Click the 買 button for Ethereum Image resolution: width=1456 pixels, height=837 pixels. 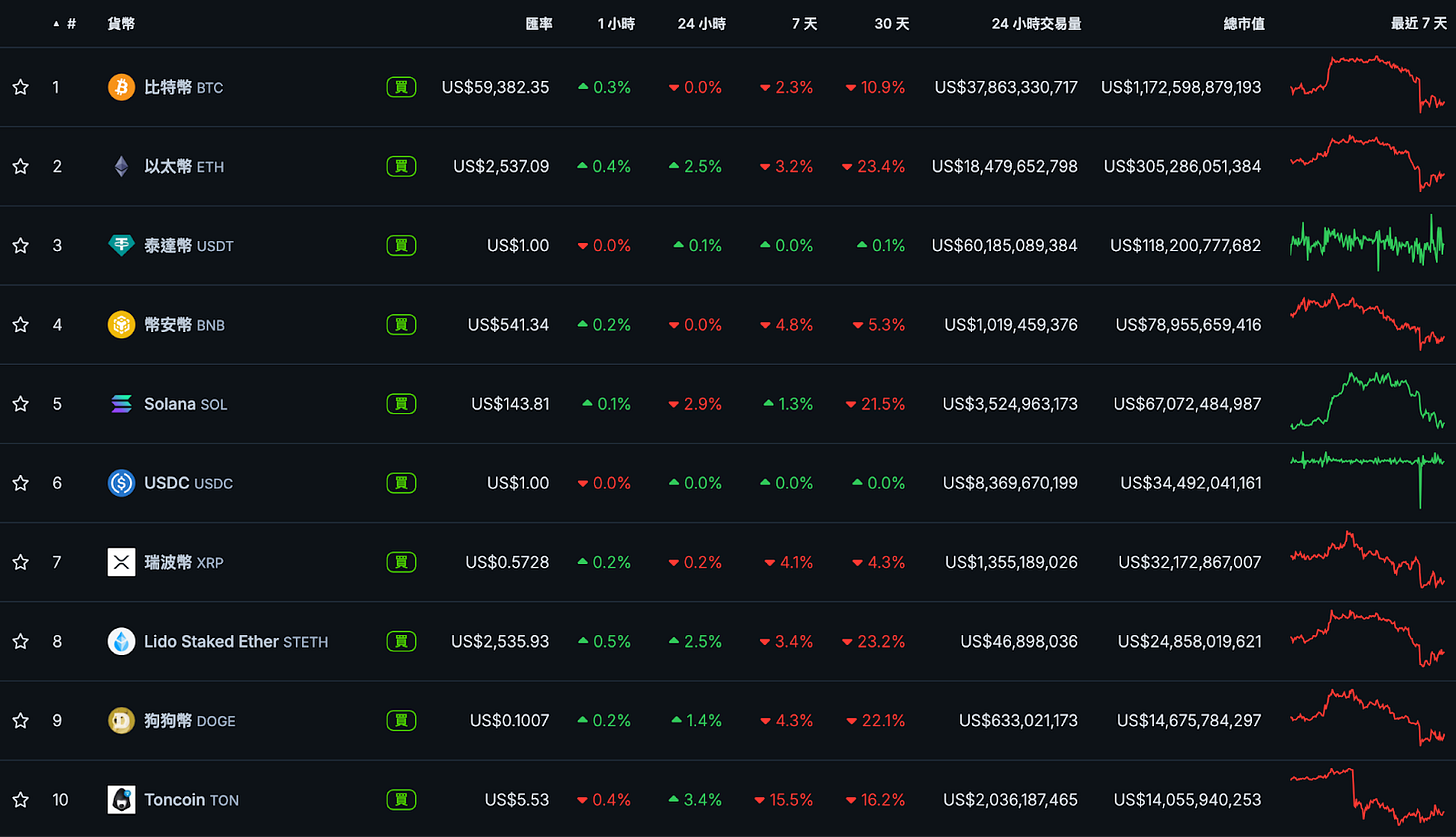pos(401,166)
